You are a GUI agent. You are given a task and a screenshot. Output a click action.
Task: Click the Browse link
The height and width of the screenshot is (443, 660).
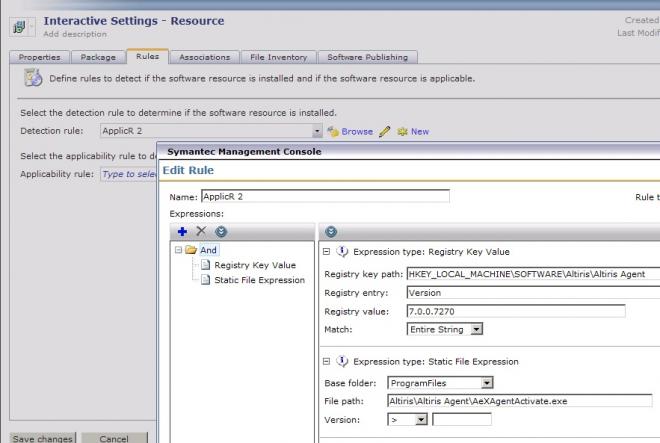(357, 132)
